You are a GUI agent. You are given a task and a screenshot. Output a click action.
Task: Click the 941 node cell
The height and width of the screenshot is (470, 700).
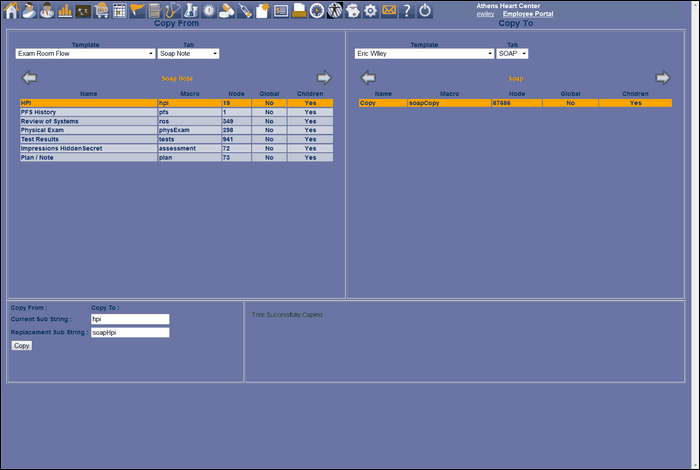coord(236,139)
